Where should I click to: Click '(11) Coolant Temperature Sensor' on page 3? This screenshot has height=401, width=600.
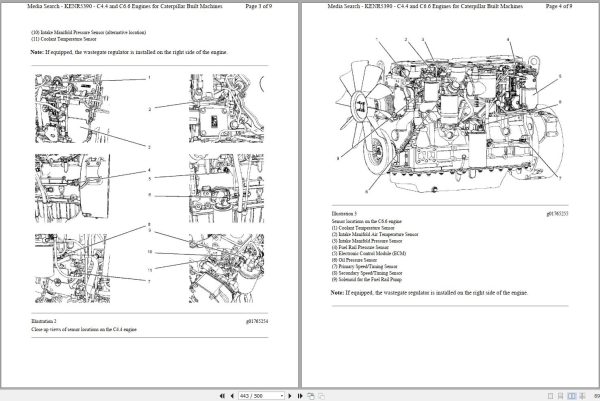(64, 39)
